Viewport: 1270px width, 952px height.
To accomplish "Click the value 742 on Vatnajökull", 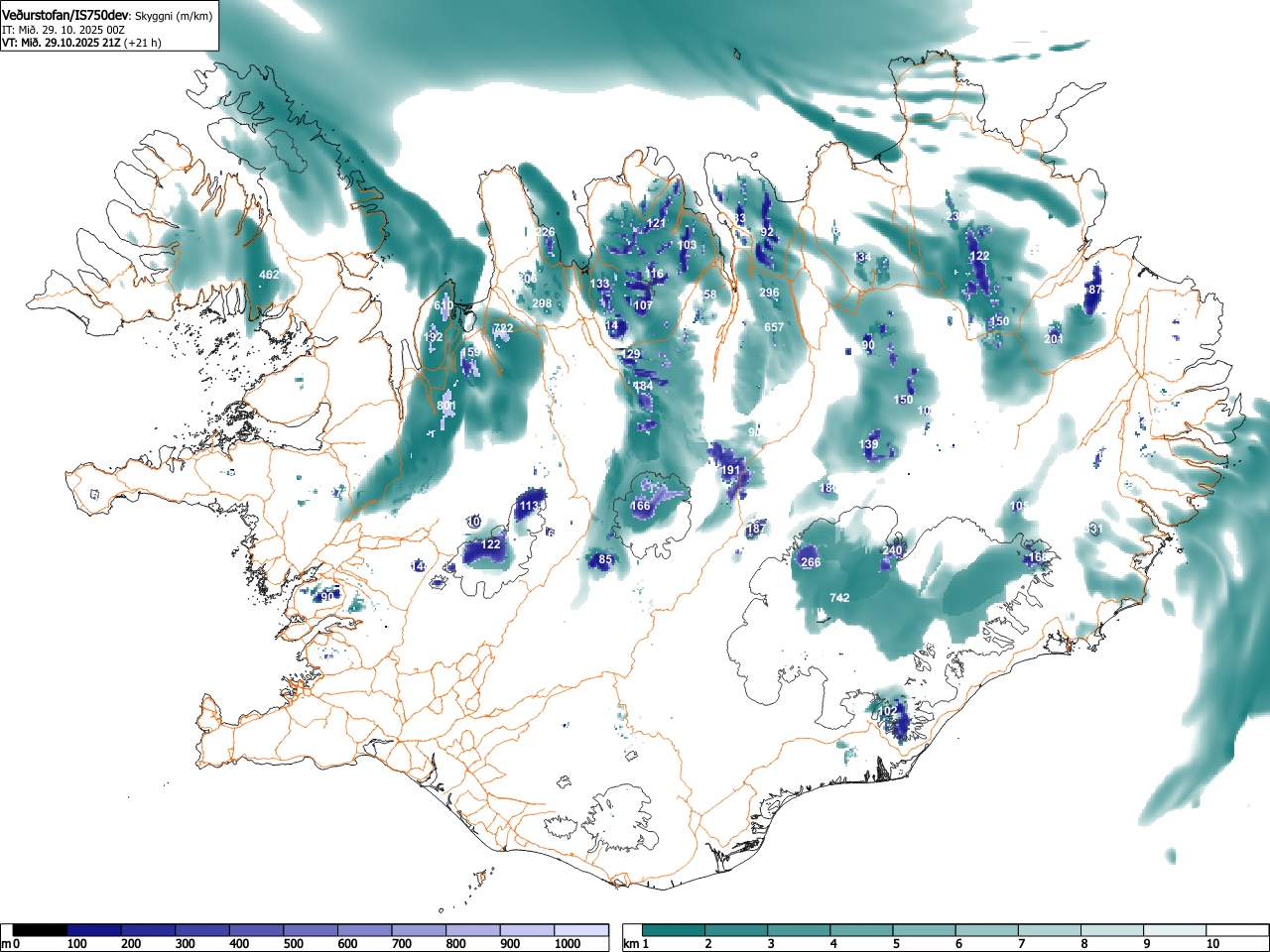I will point(839,598).
